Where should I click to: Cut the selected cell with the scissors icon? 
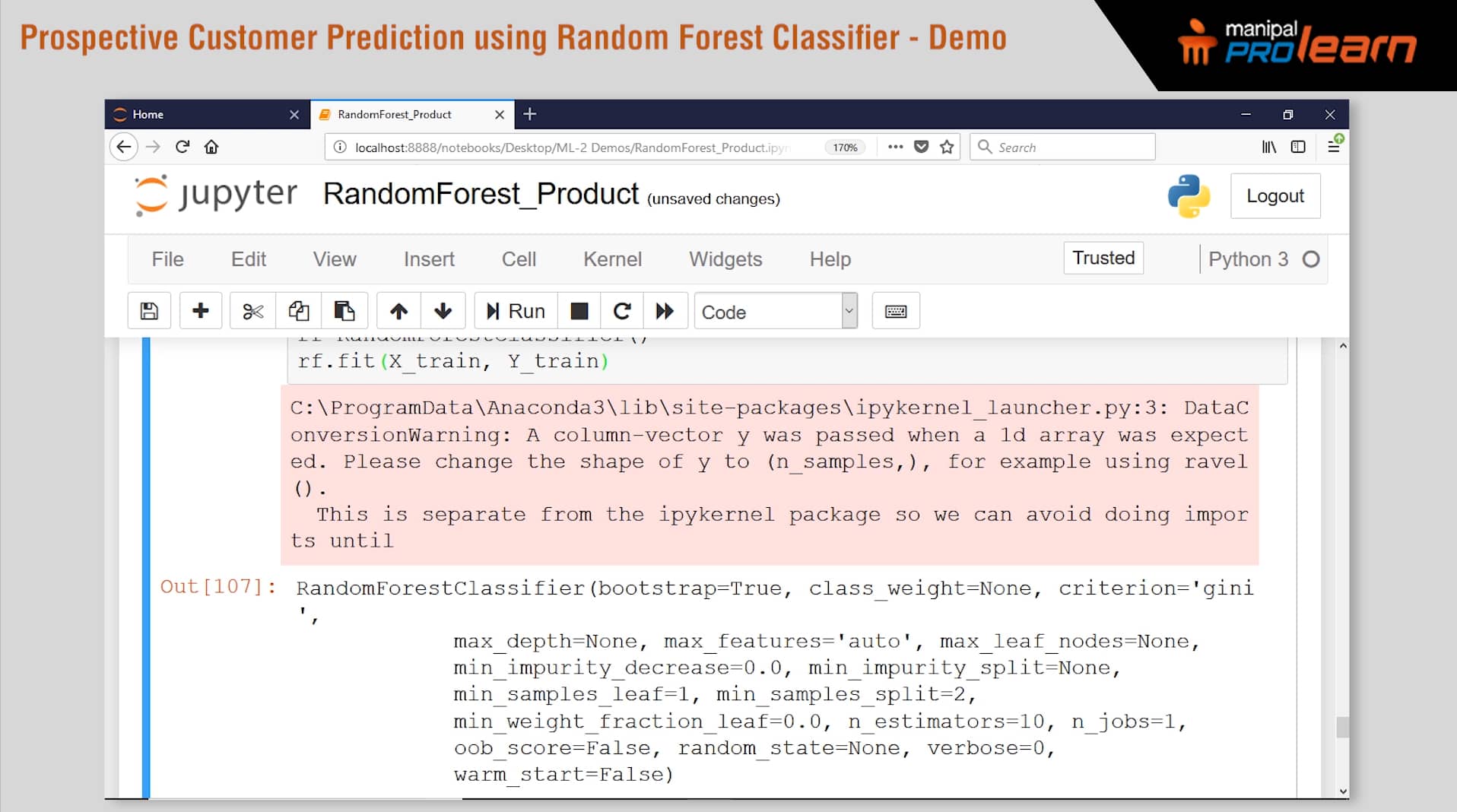[252, 311]
